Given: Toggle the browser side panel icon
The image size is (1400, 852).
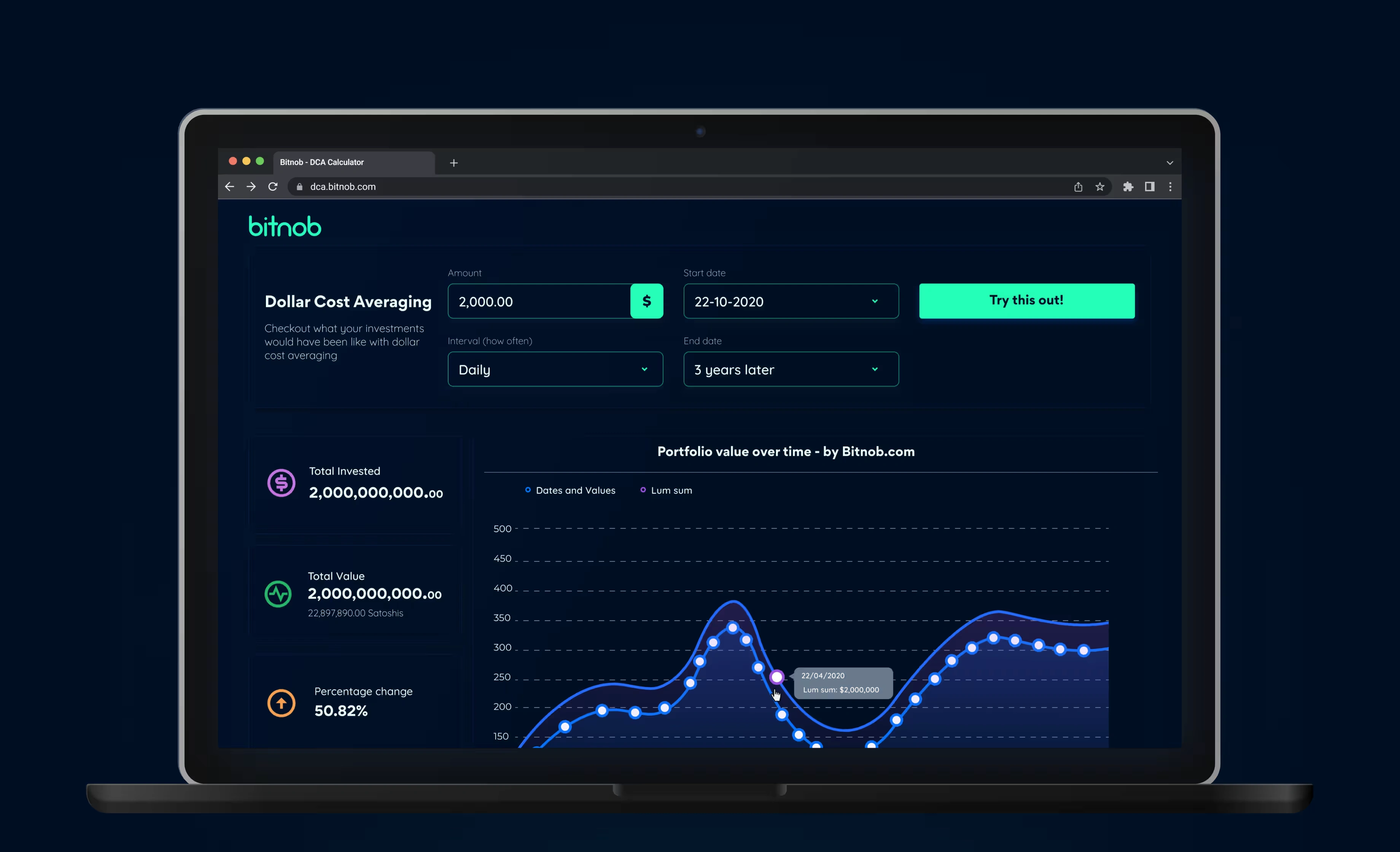Looking at the screenshot, I should click(1149, 187).
